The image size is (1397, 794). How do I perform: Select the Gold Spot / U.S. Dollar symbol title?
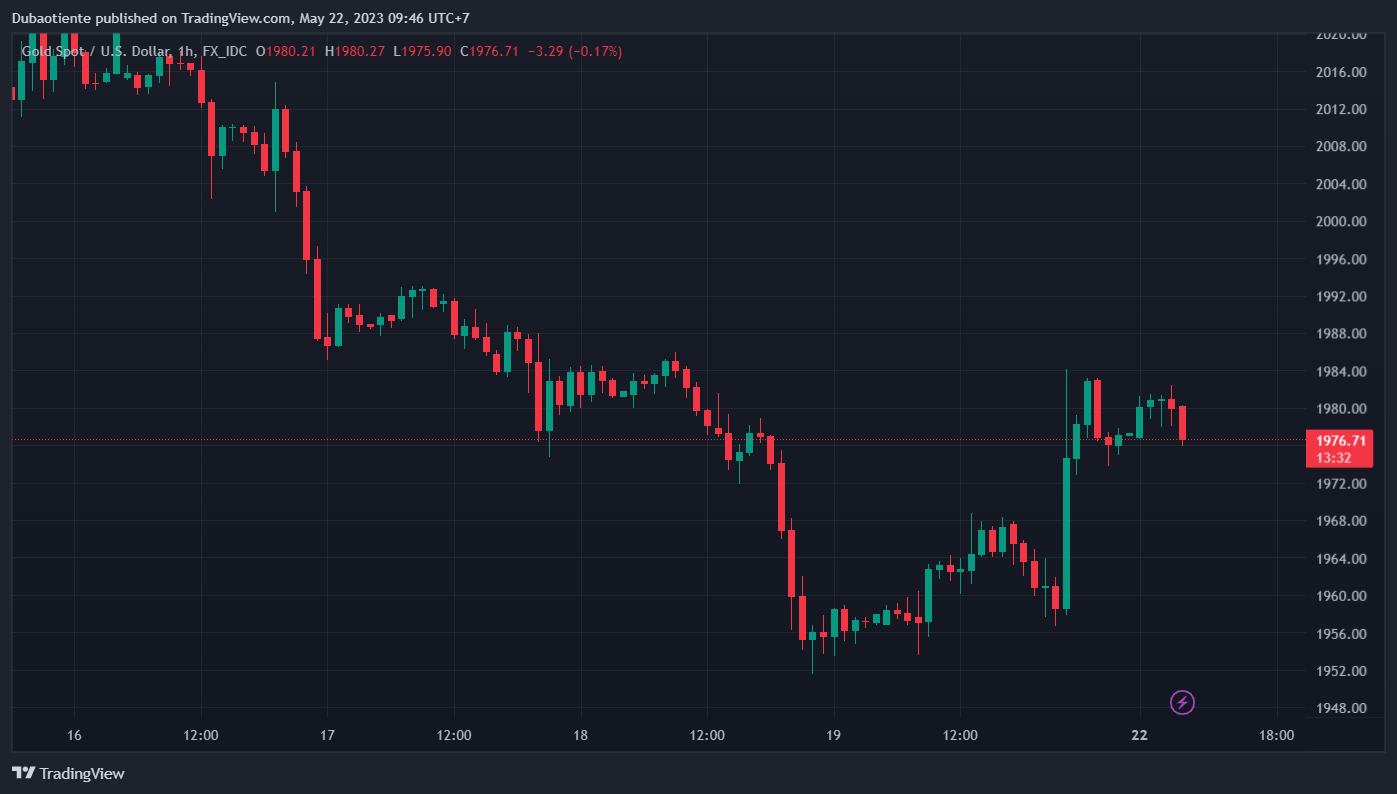96,51
